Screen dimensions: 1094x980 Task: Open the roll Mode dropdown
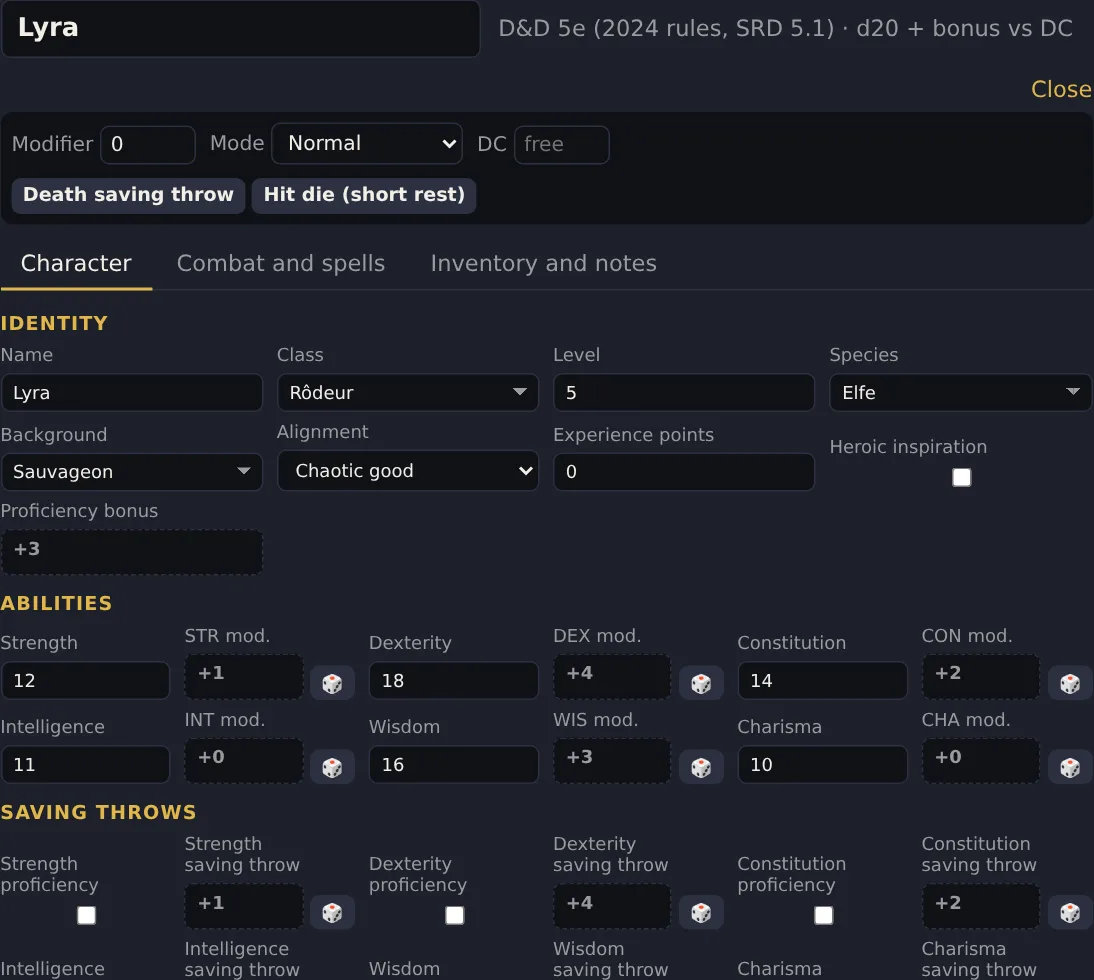367,144
